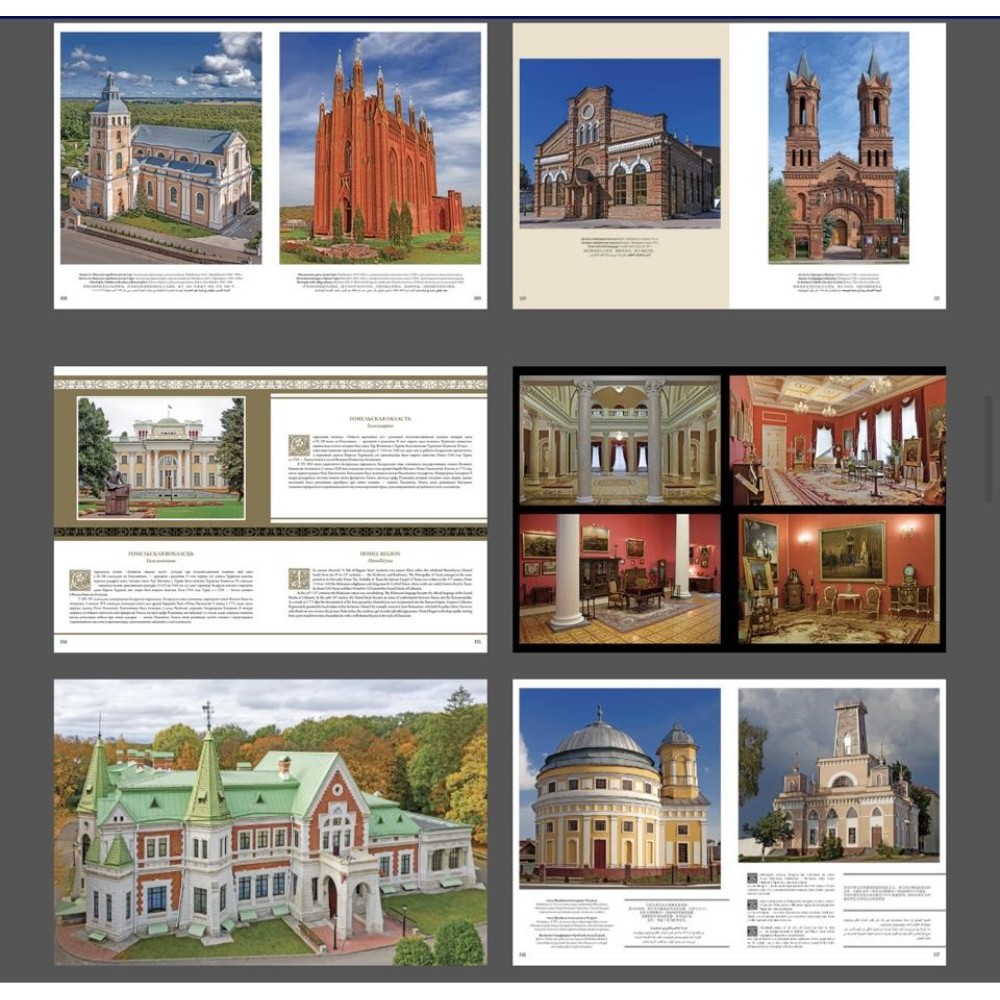
Task: Open the palace with white columns photo
Action: coord(161,457)
